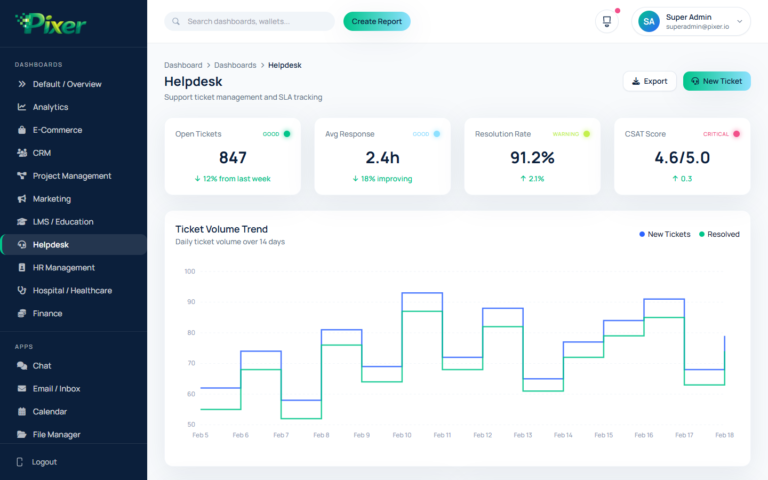768x480 pixels.
Task: Toggle New Tickets series in chart legend
Action: (x=665, y=234)
